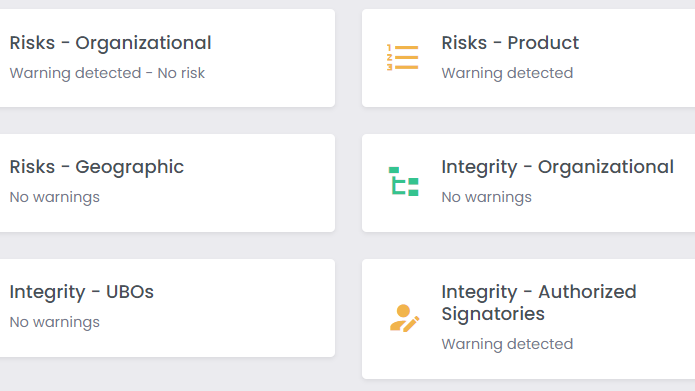Click the user-edit icon for Authorized Signatories
The height and width of the screenshot is (391, 695).
404,318
